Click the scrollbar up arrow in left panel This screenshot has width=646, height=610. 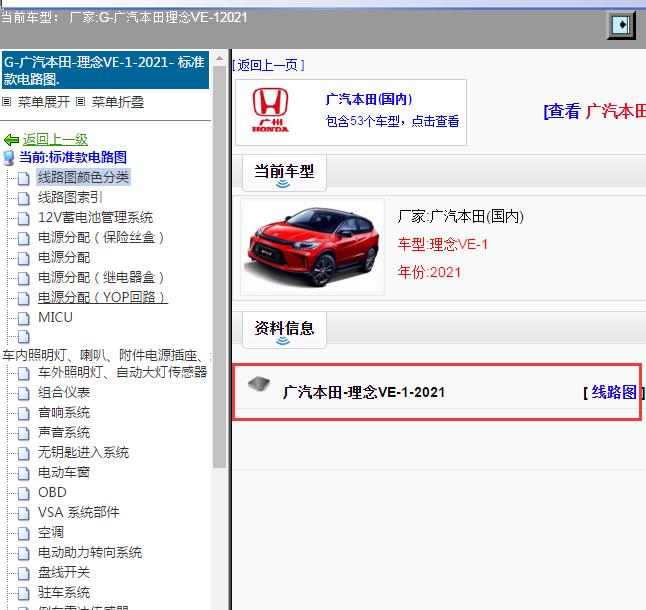[x=219, y=58]
